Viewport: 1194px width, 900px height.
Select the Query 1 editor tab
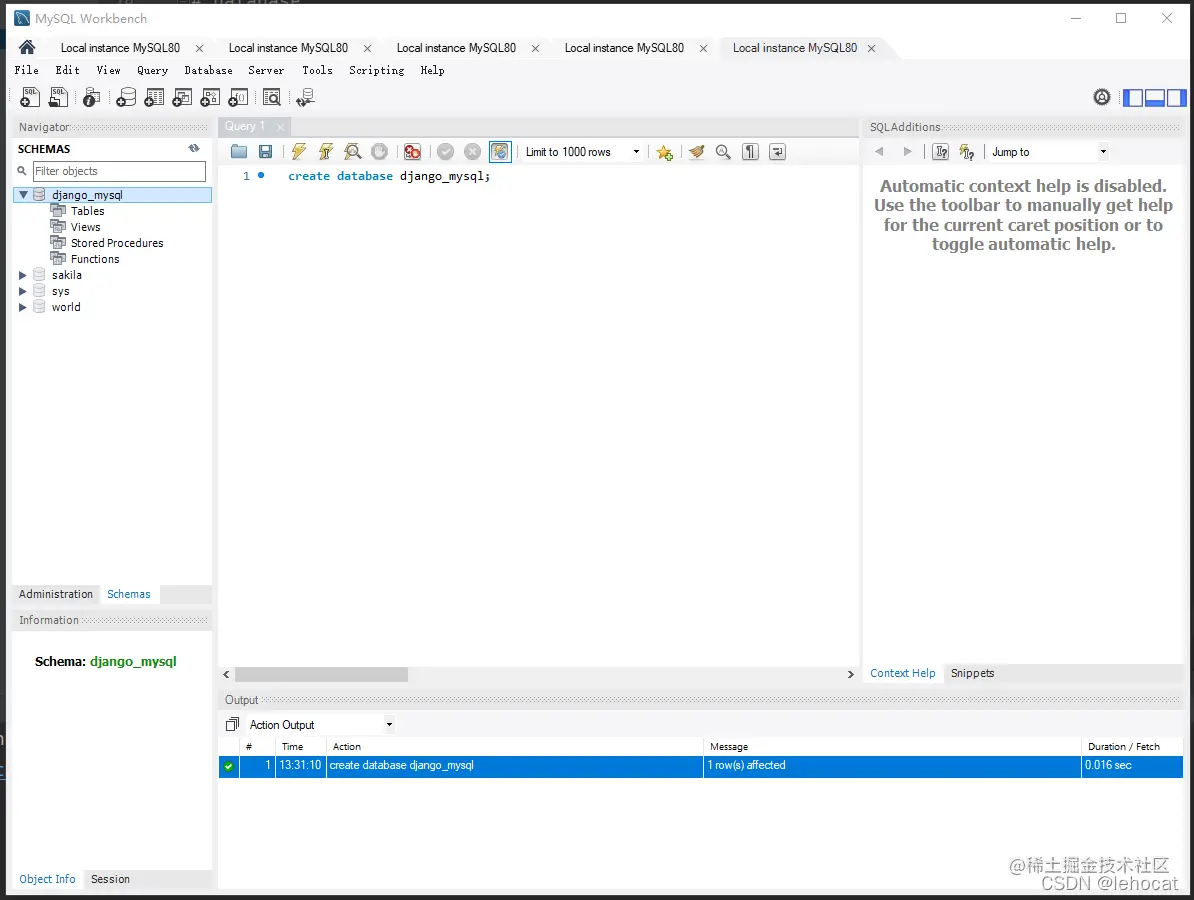[x=245, y=126]
